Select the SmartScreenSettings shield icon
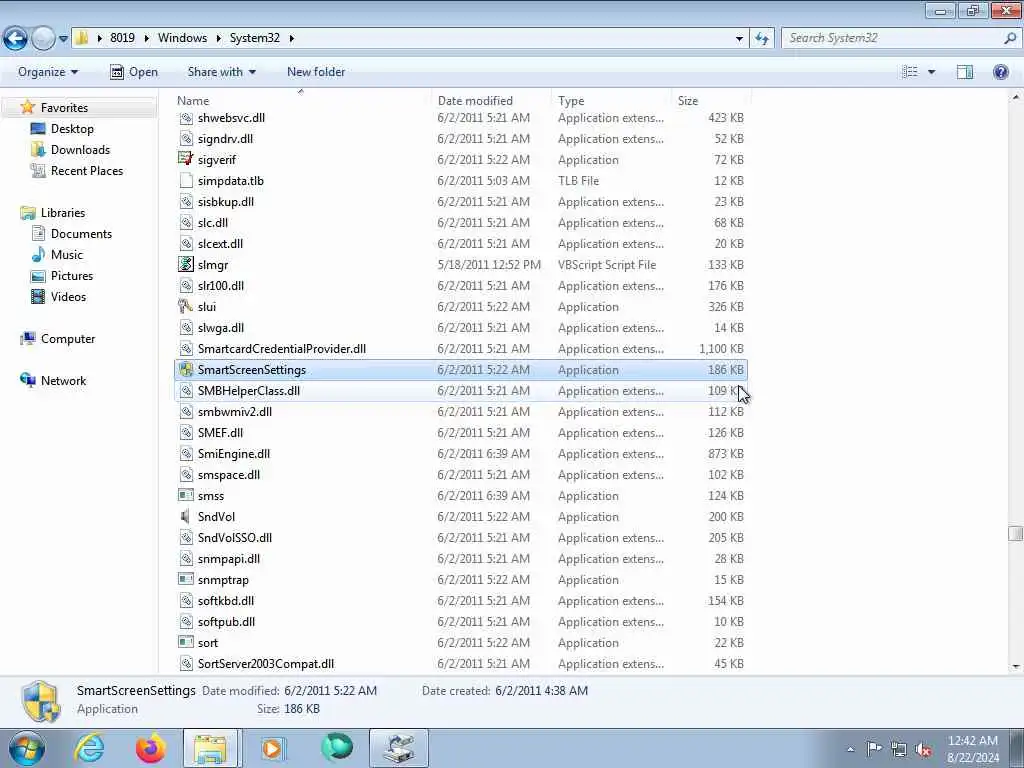Screen dimensions: 1024x768 186,370
